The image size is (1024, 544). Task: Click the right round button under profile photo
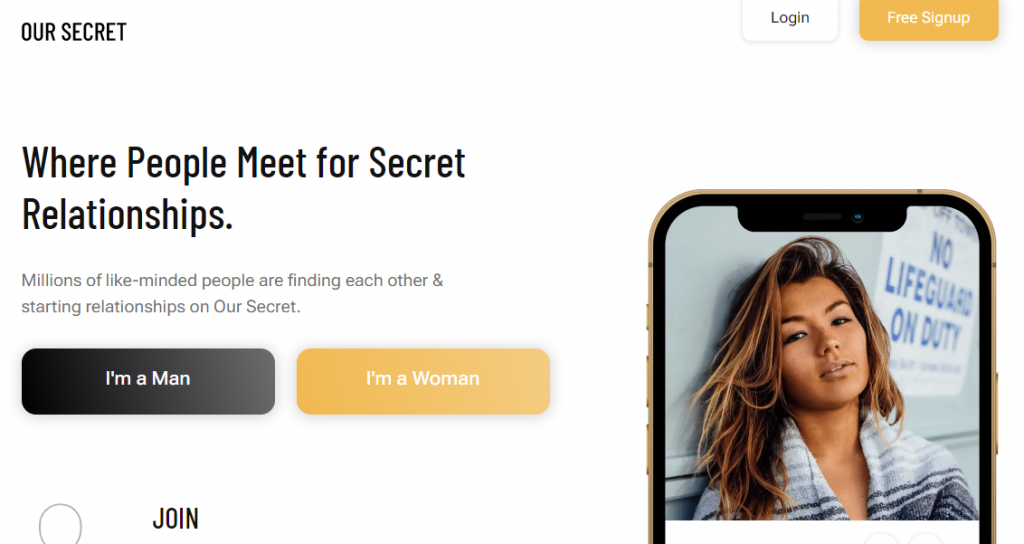[x=924, y=539]
